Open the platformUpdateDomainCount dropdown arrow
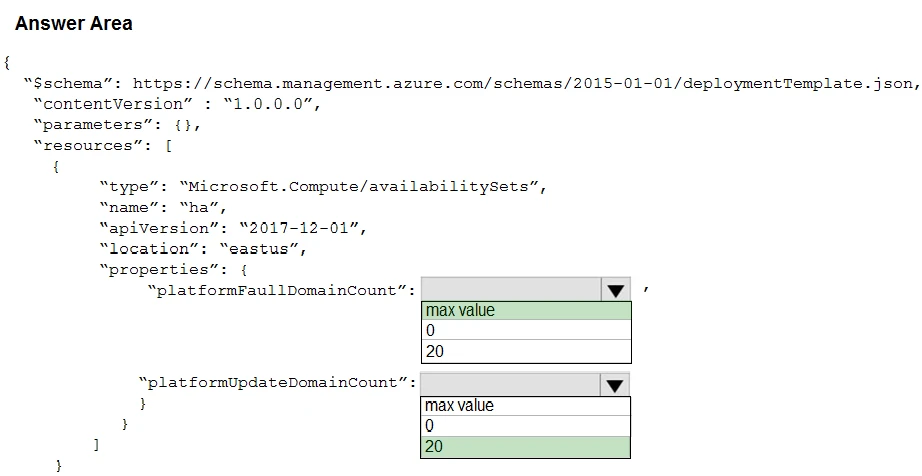Viewport: 922px width, 476px height. (615, 385)
